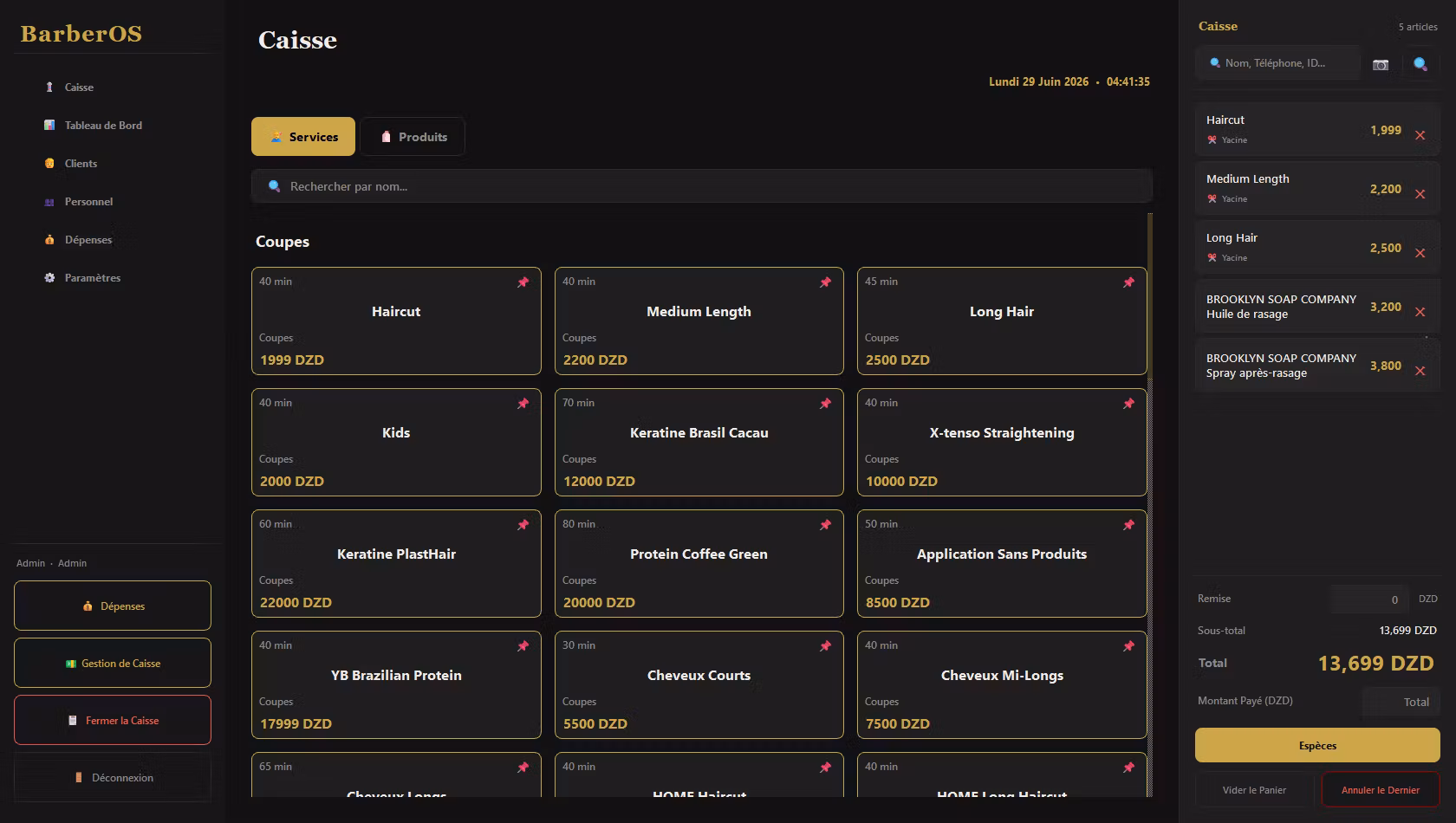The height and width of the screenshot is (823, 1456).
Task: Pin the X-tenso Straightening card
Action: [x=1128, y=404]
